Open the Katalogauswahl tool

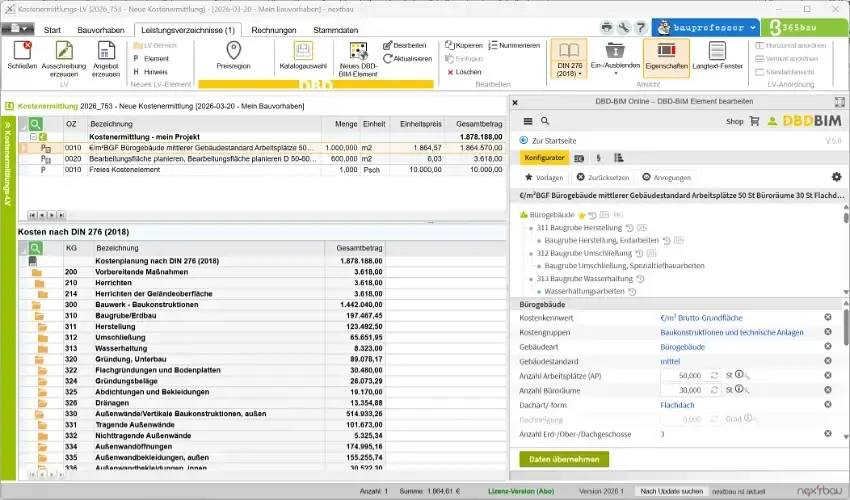(x=303, y=55)
